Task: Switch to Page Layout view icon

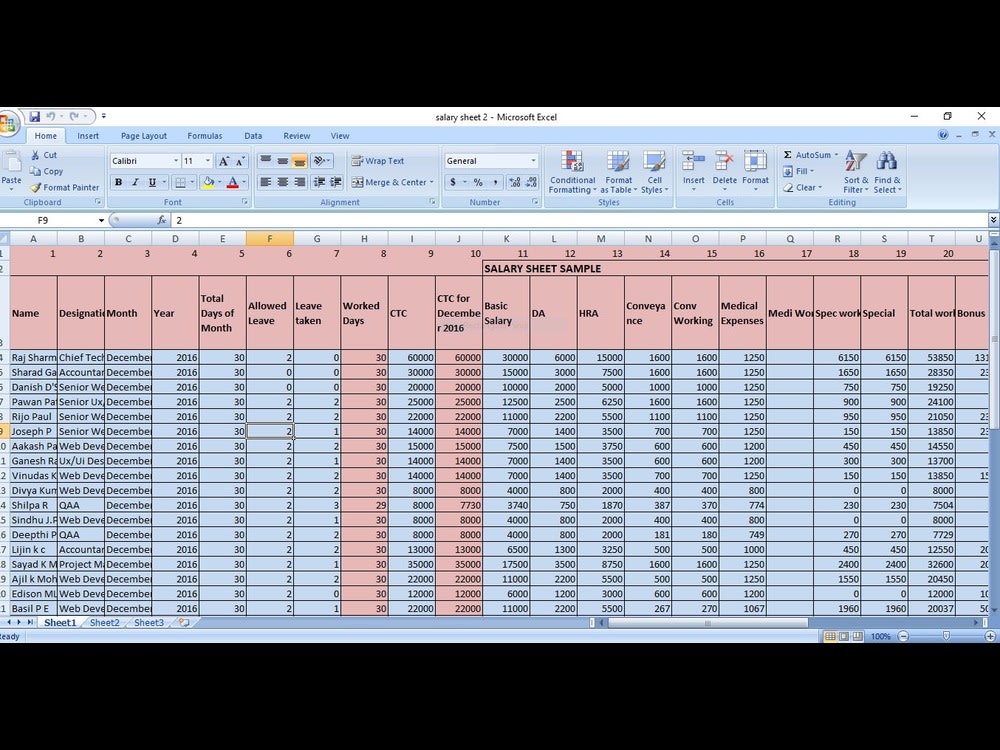Action: (844, 636)
